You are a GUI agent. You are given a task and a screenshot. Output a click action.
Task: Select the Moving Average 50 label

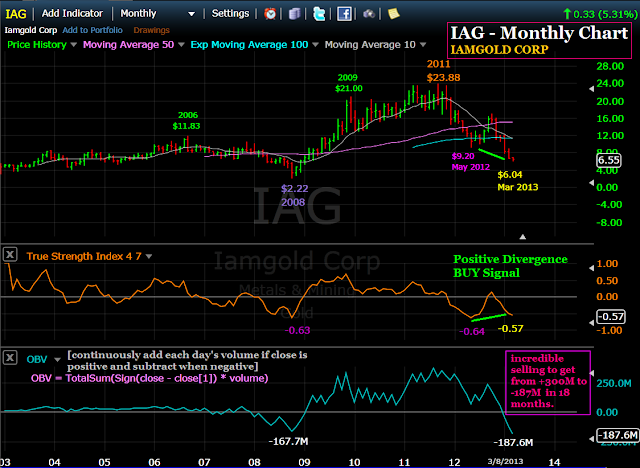[x=128, y=45]
